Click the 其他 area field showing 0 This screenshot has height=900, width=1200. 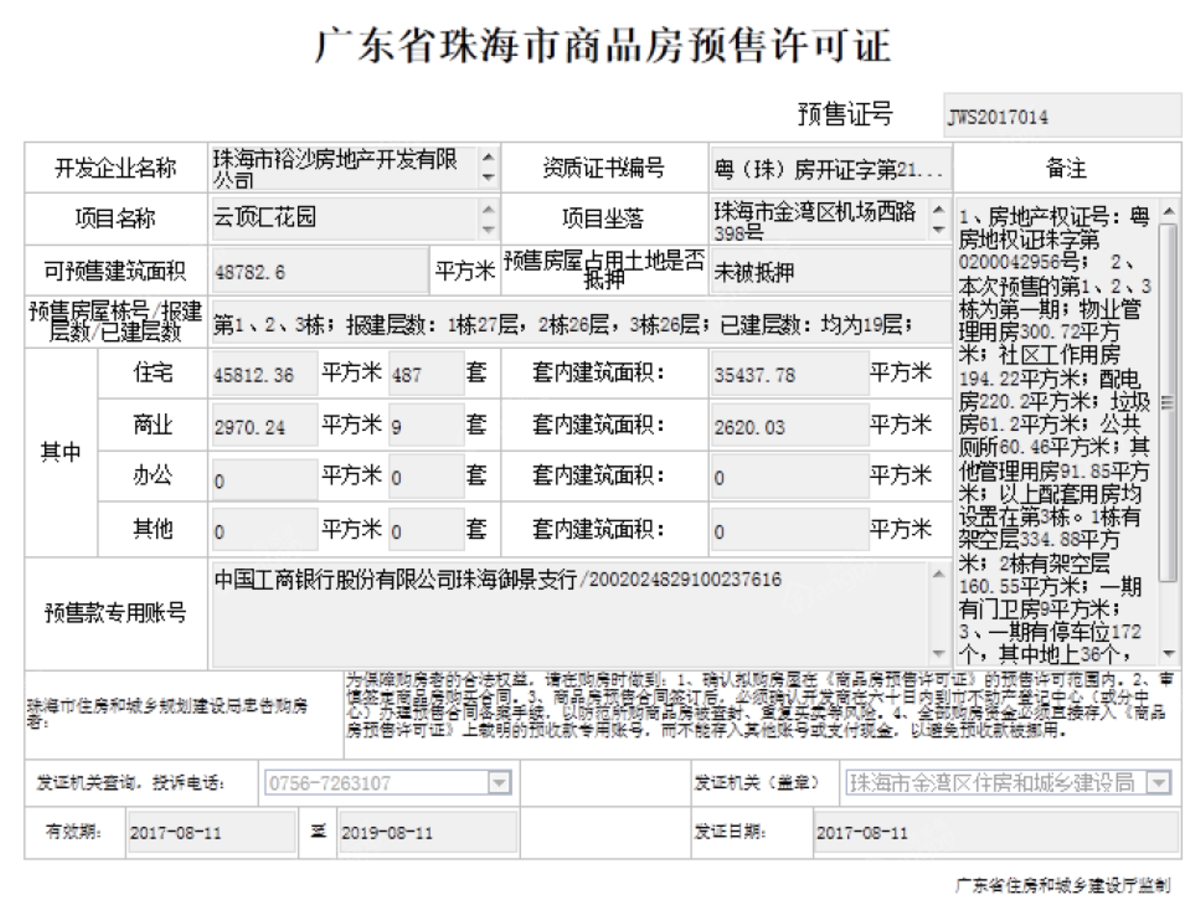click(x=265, y=532)
